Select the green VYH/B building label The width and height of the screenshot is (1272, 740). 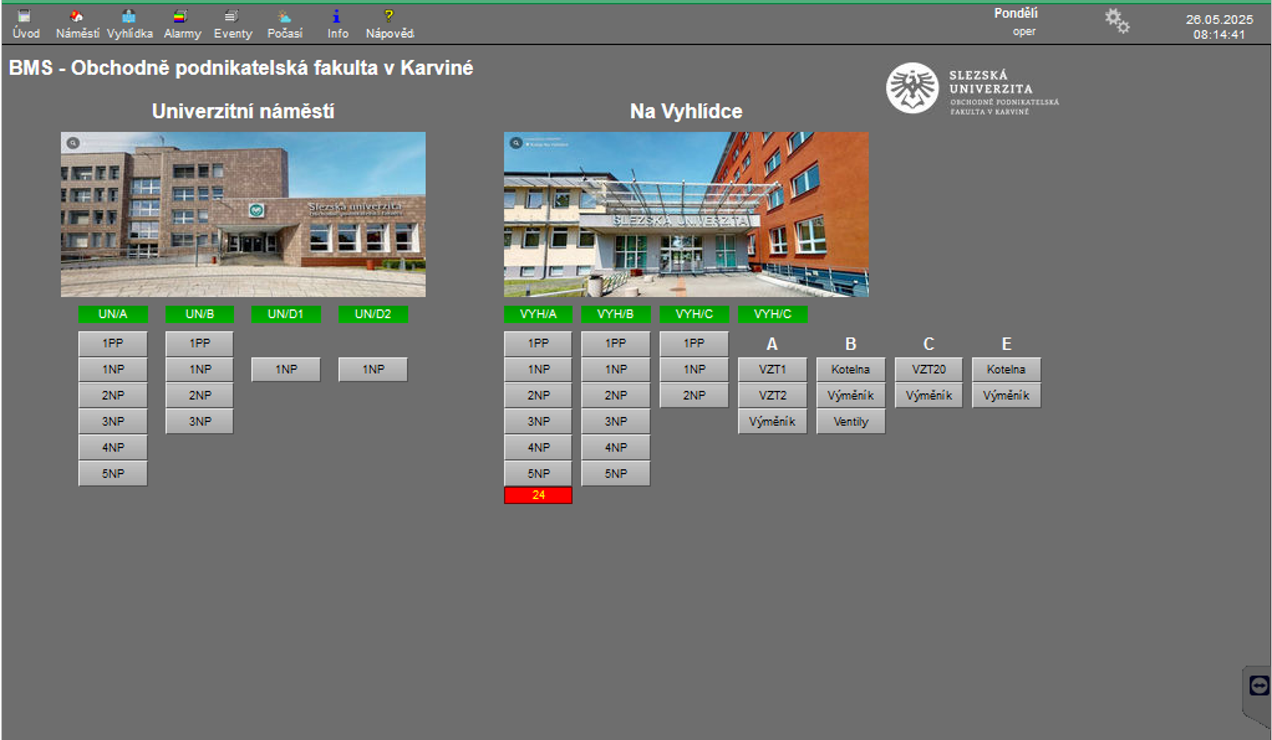(616, 314)
